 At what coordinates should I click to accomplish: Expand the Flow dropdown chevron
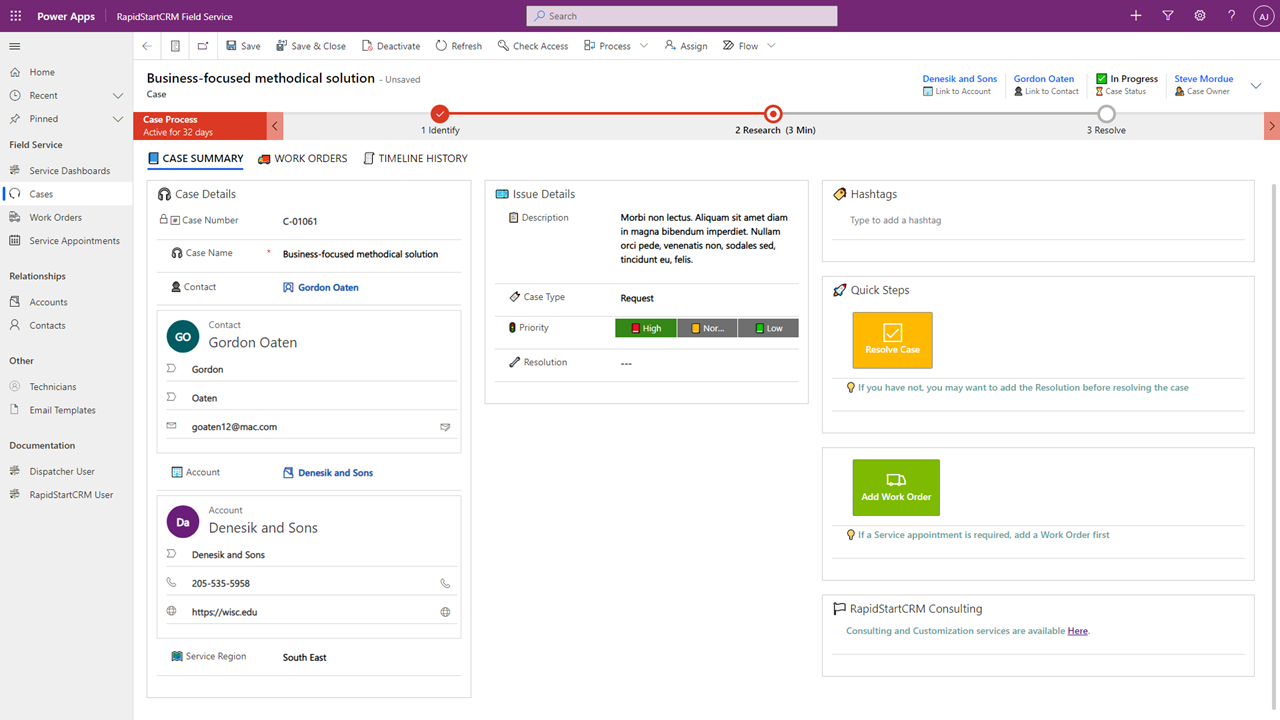tap(771, 46)
